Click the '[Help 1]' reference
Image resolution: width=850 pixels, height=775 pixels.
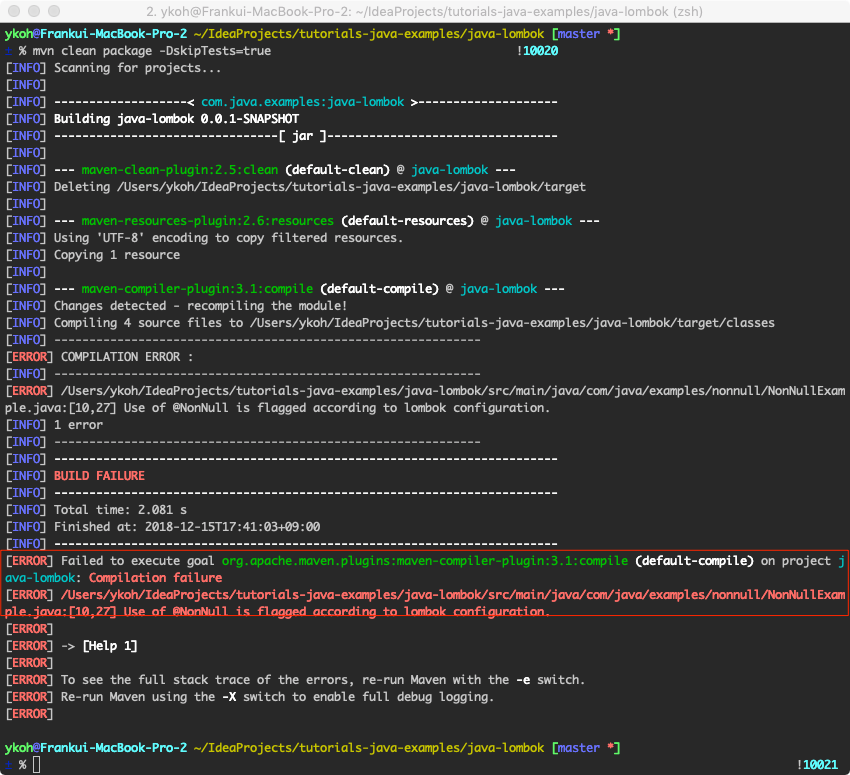point(110,646)
